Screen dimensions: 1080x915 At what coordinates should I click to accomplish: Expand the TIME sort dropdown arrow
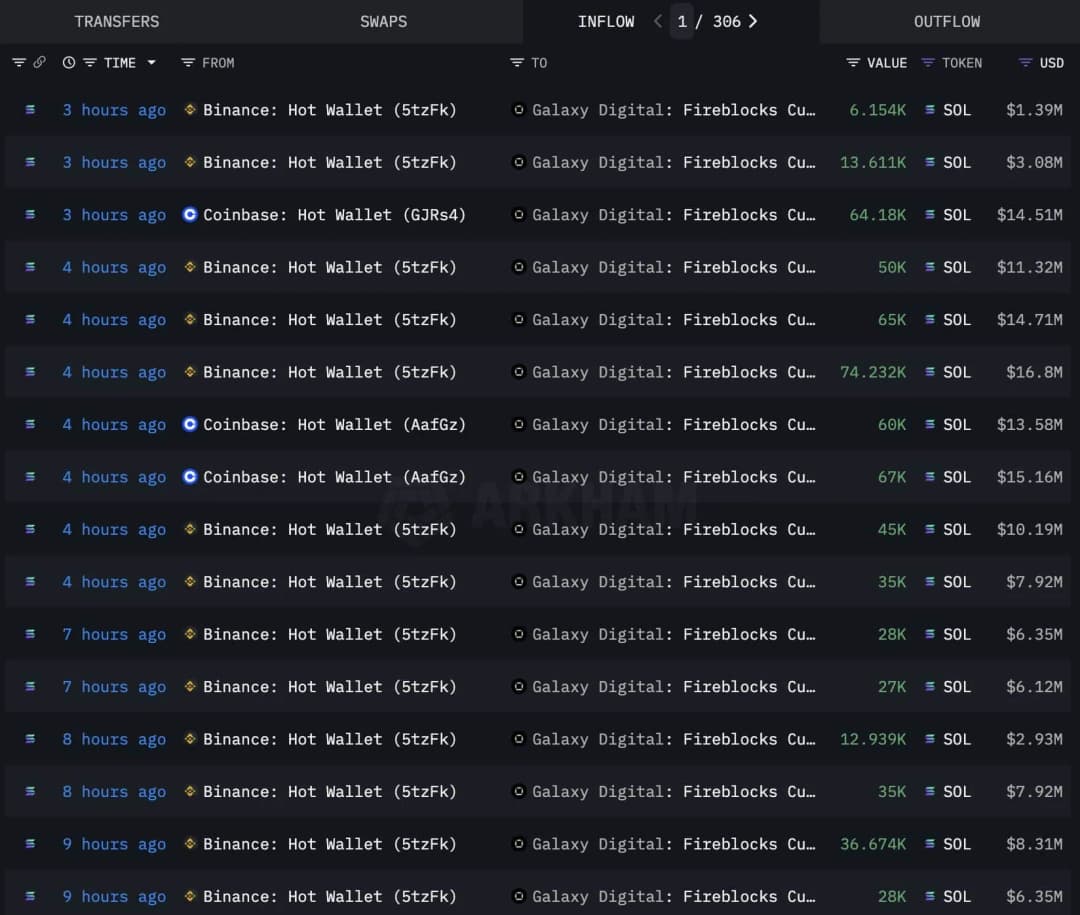pyautogui.click(x=152, y=63)
